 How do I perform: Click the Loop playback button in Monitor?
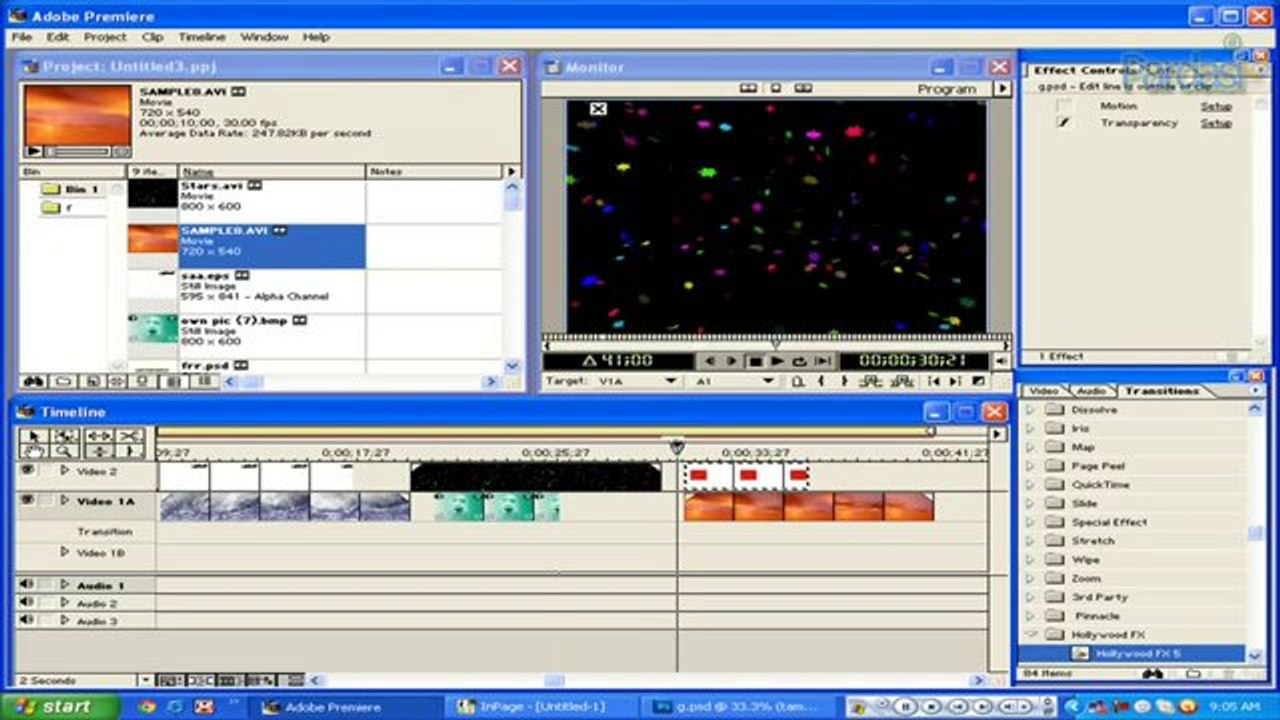click(x=799, y=361)
